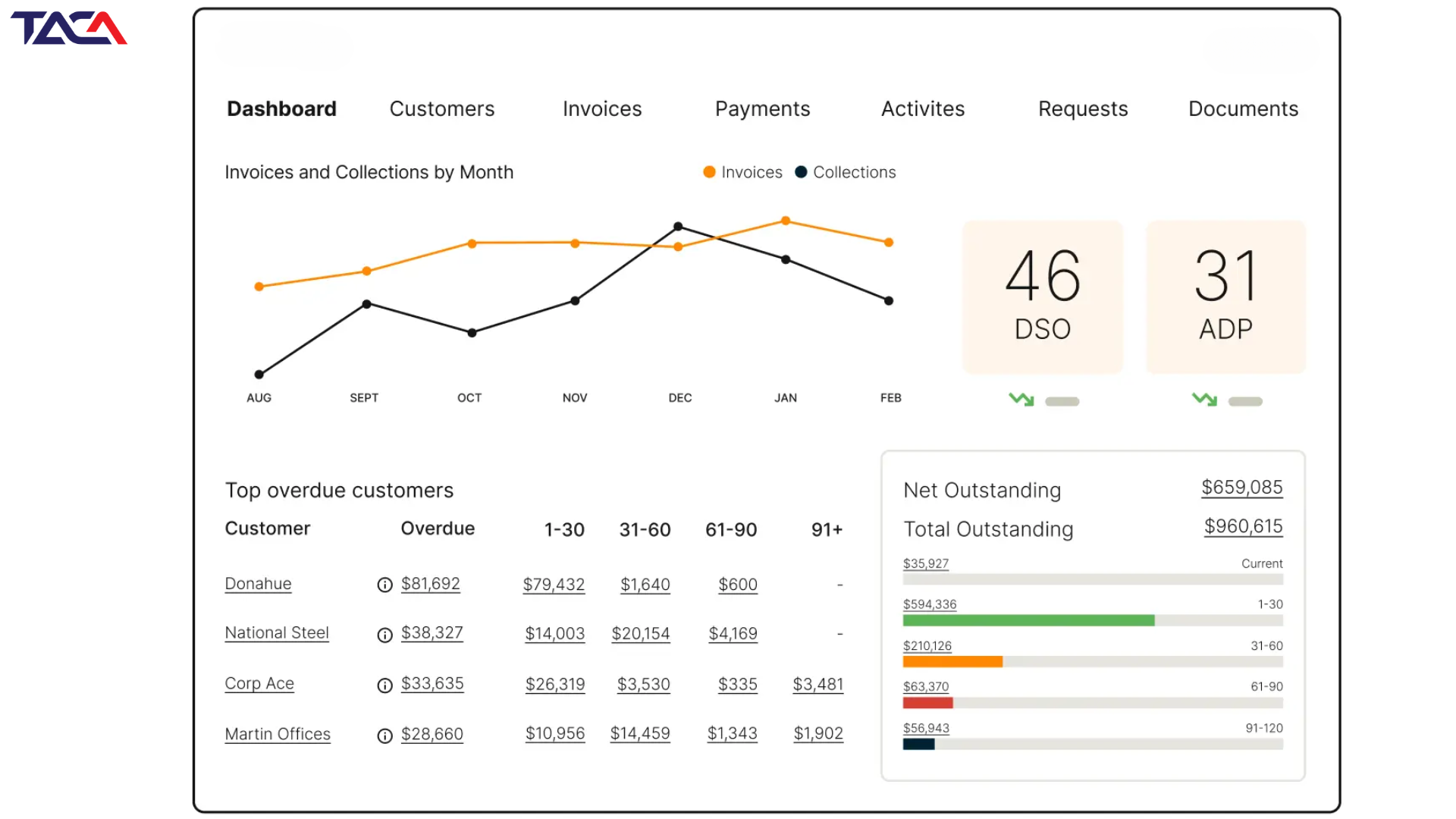Click the $594,336 aging amount
1456x819 pixels.
930,604
